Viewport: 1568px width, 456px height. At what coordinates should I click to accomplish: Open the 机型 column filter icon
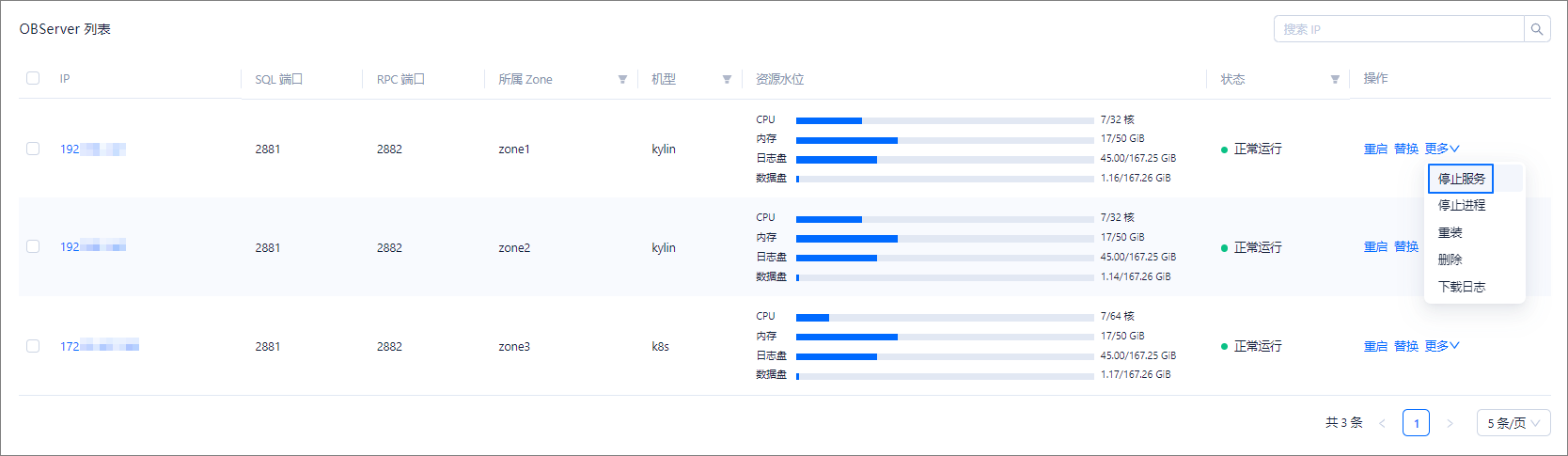coord(727,79)
